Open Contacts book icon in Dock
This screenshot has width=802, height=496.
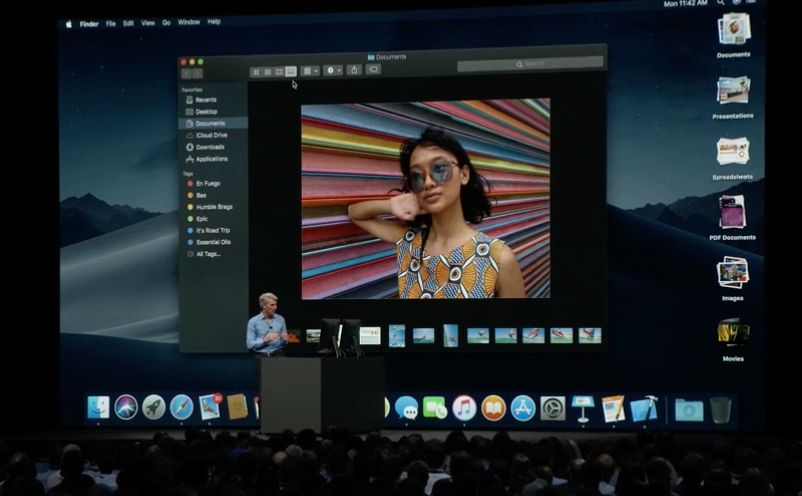click(x=237, y=407)
